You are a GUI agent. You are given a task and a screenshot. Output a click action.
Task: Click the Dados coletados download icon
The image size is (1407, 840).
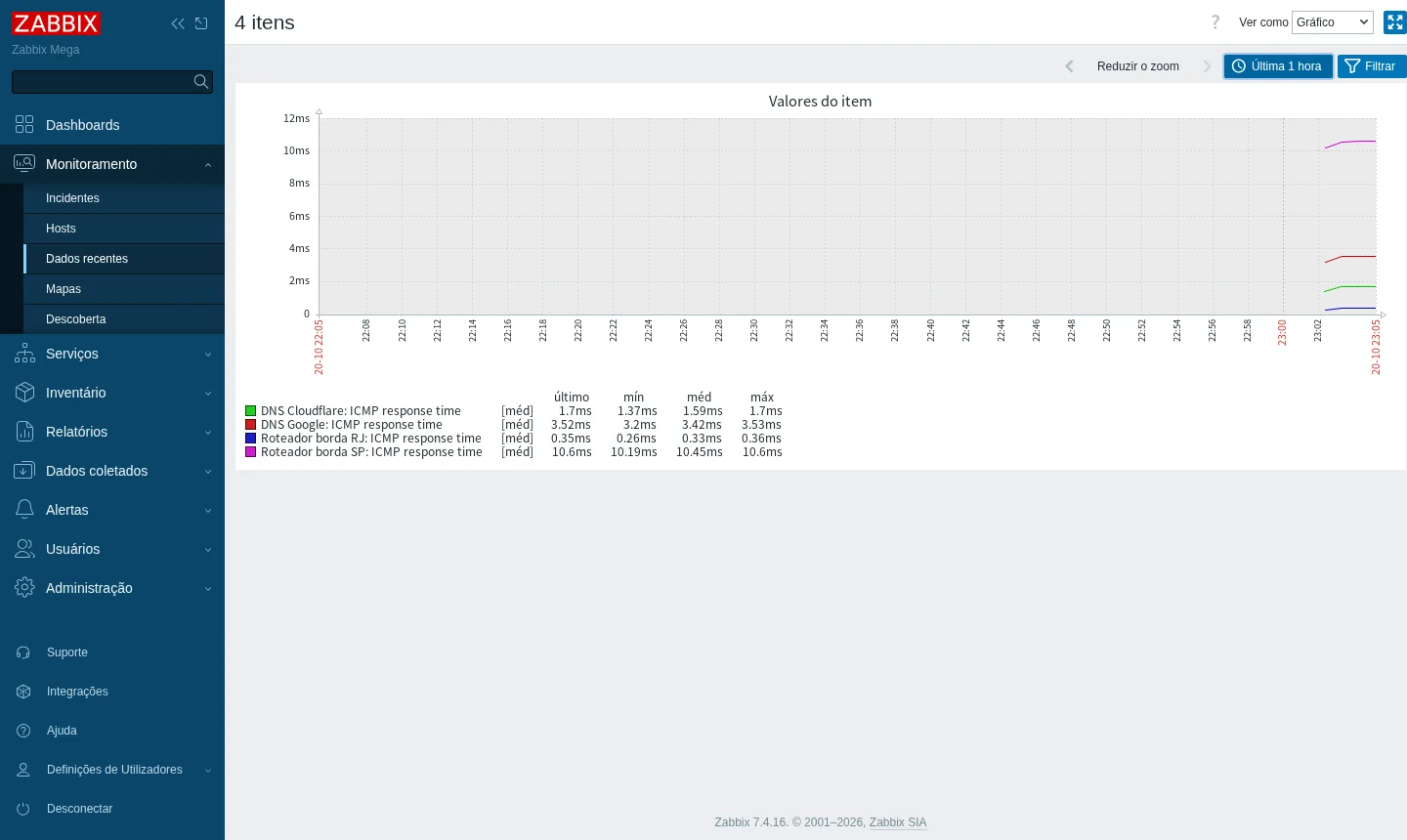pos(24,471)
